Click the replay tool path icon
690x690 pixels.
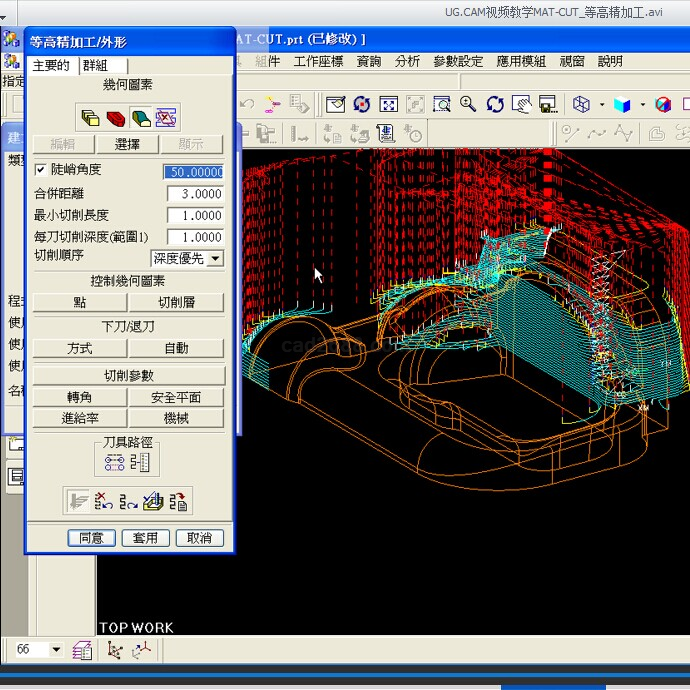pos(127,501)
